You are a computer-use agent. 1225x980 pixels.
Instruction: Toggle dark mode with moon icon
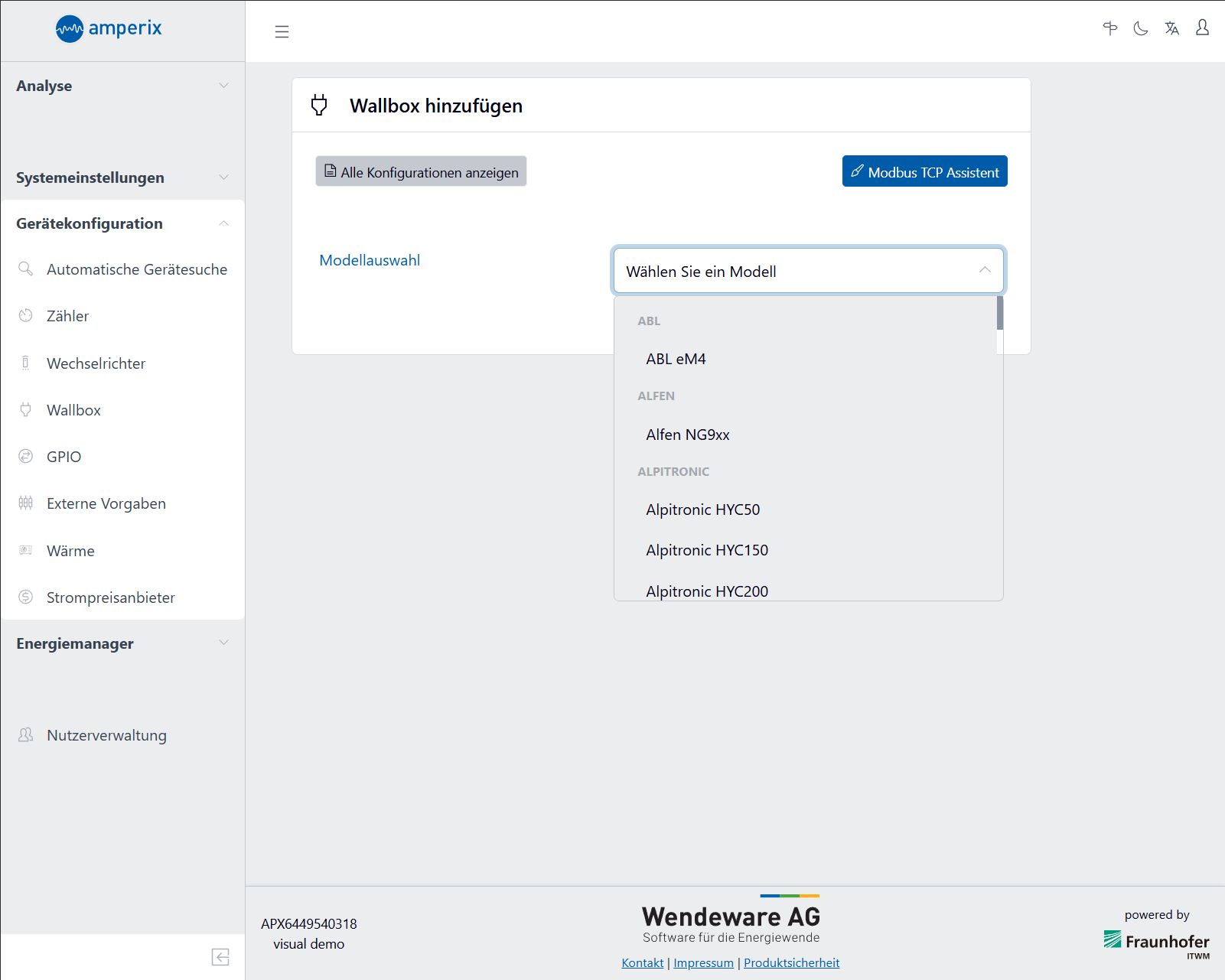tap(1141, 28)
